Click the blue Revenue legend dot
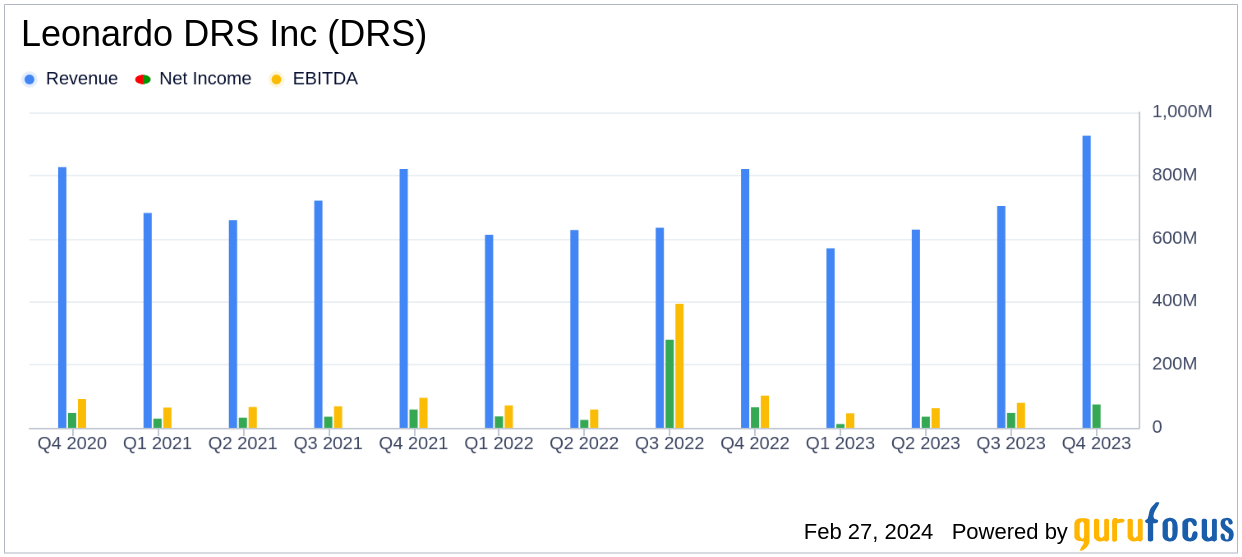Image resolution: width=1242 pixels, height=557 pixels. coord(29,79)
